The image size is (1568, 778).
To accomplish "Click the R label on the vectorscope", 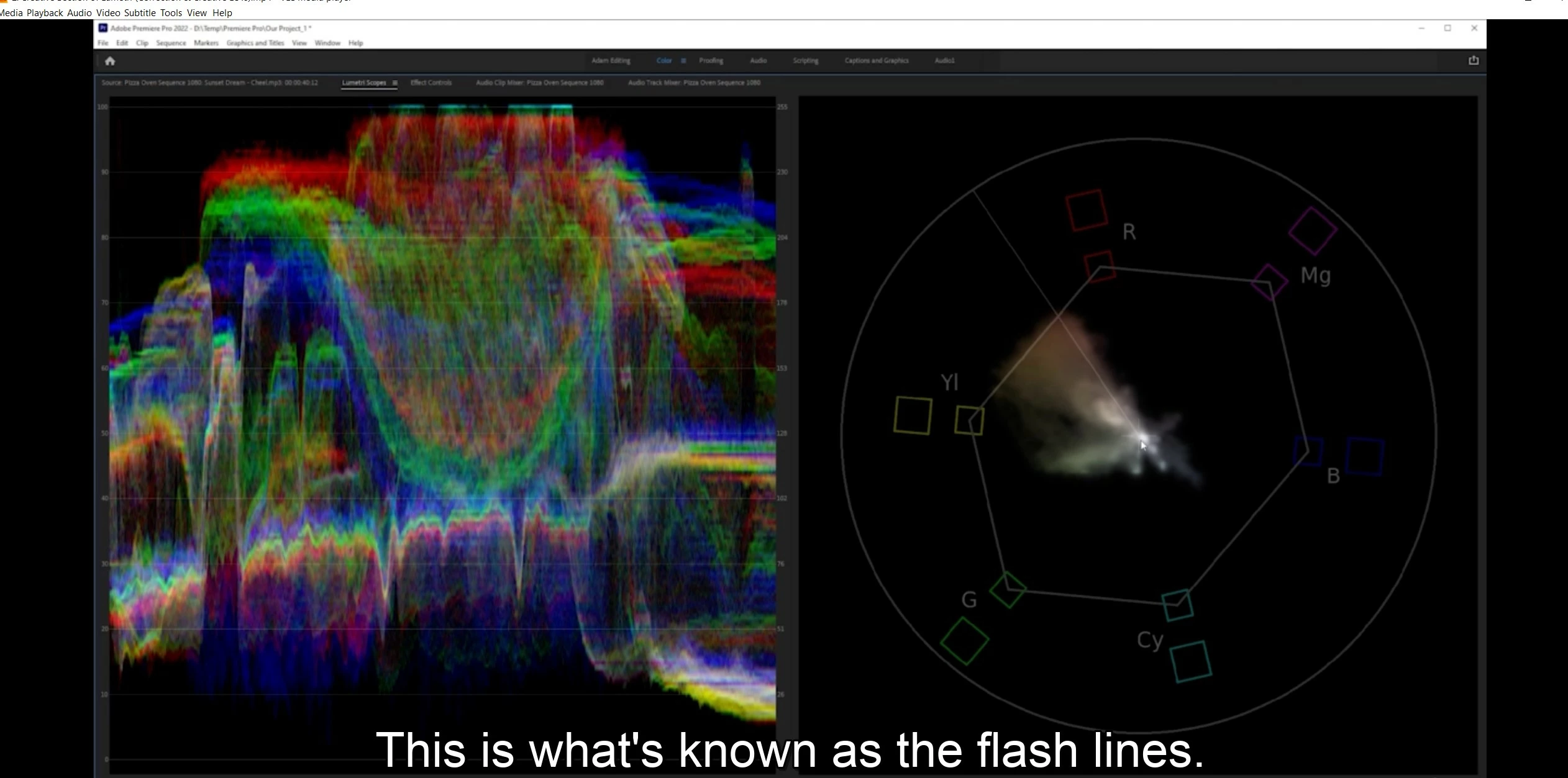I will coord(1129,232).
